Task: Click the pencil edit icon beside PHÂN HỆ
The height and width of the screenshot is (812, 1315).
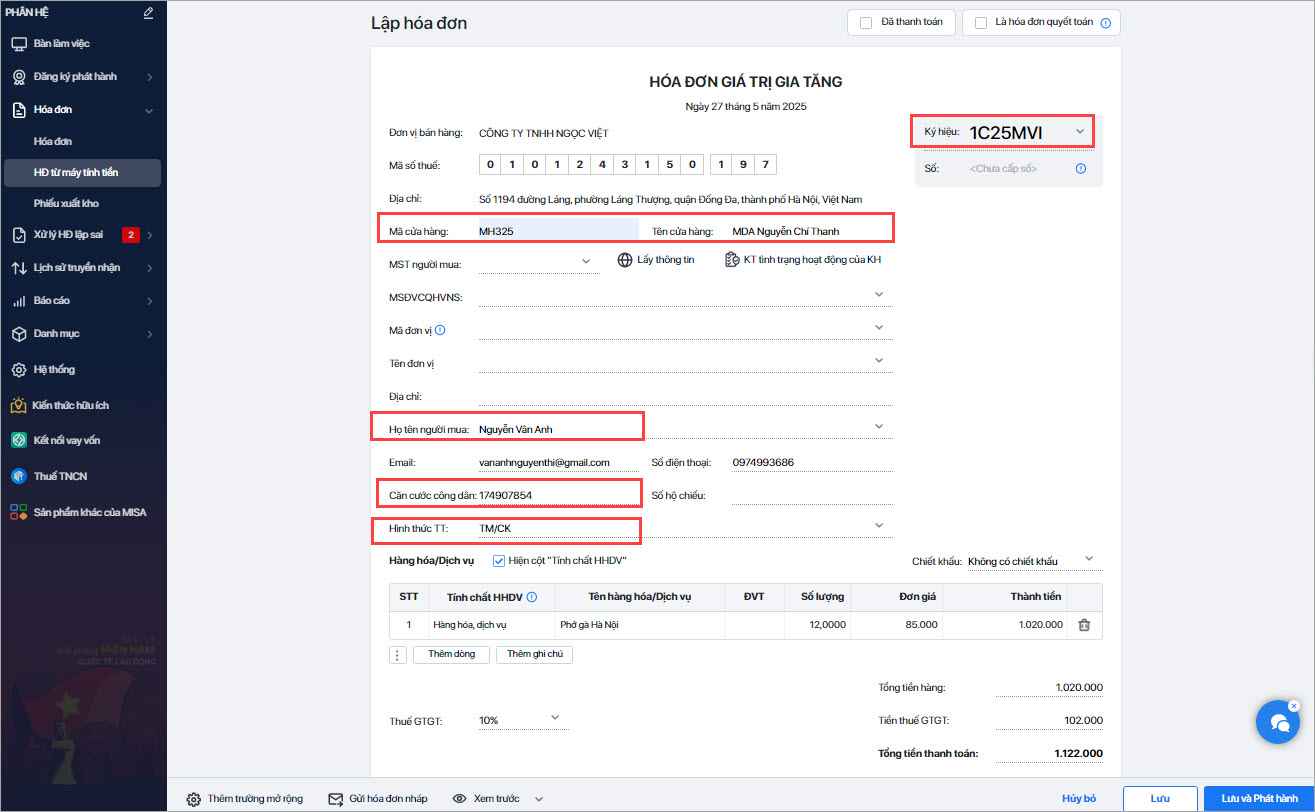Action: pos(148,13)
